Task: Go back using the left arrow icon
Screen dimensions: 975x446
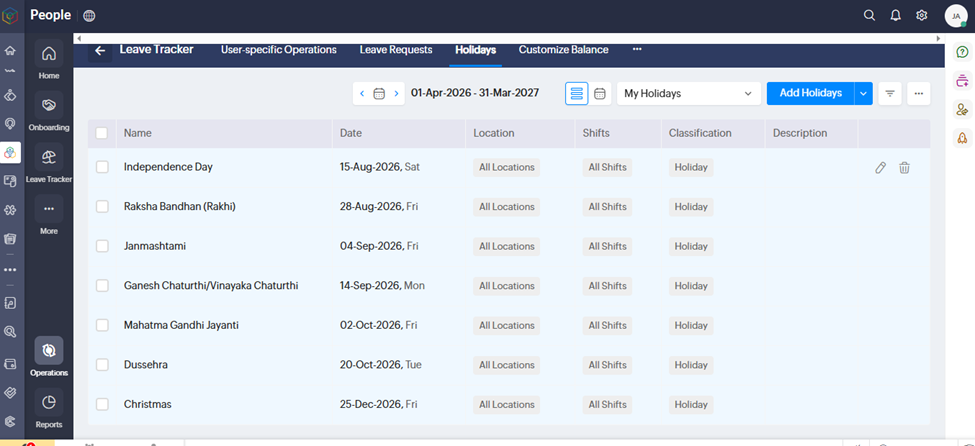Action: coord(100,50)
